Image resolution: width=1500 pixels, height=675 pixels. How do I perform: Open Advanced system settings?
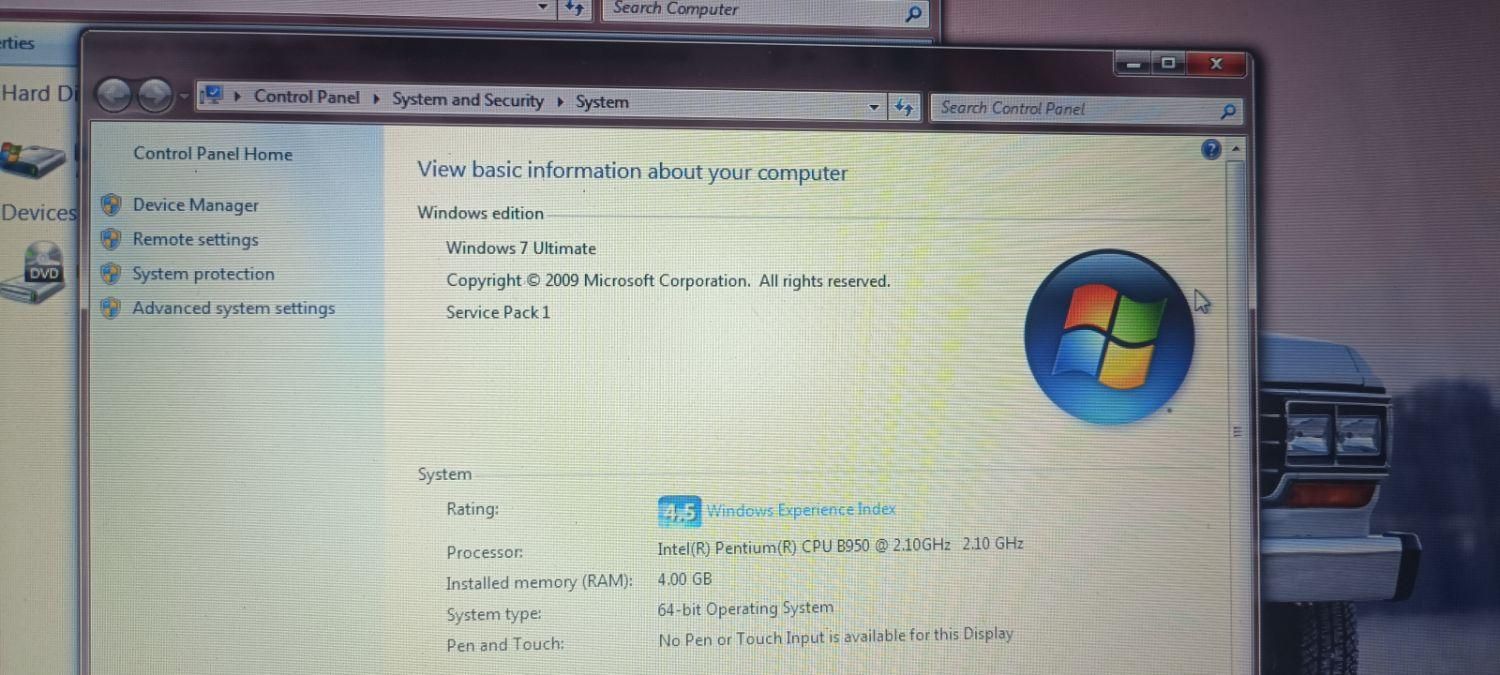(234, 308)
